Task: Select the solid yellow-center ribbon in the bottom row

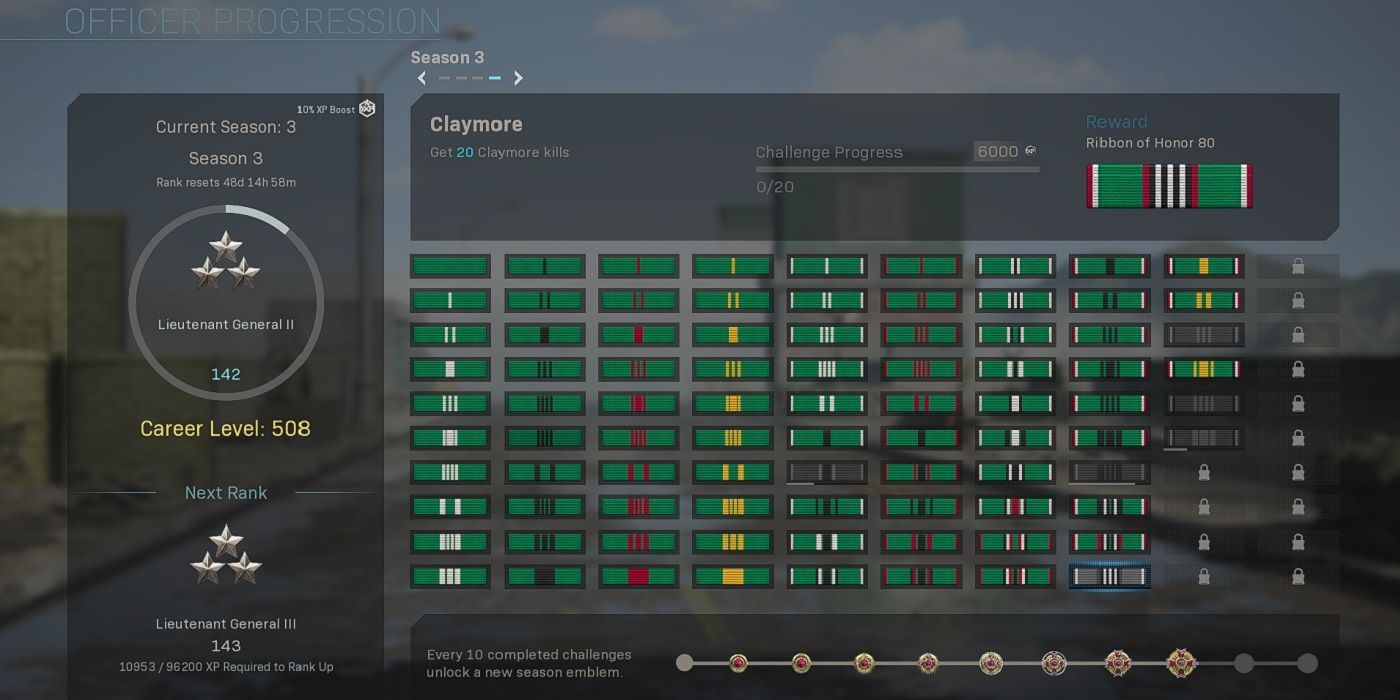Action: (732, 577)
